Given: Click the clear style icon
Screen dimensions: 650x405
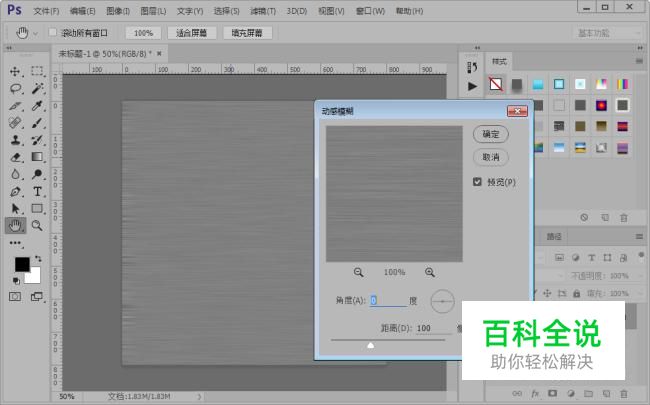Looking at the screenshot, I should tap(584, 217).
